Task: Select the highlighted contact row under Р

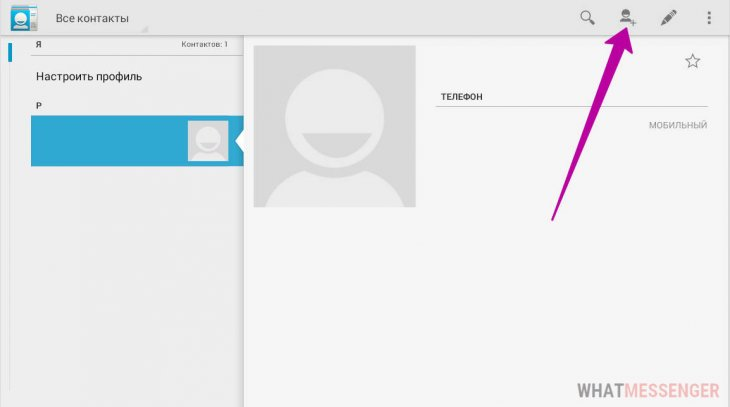Action: click(137, 141)
